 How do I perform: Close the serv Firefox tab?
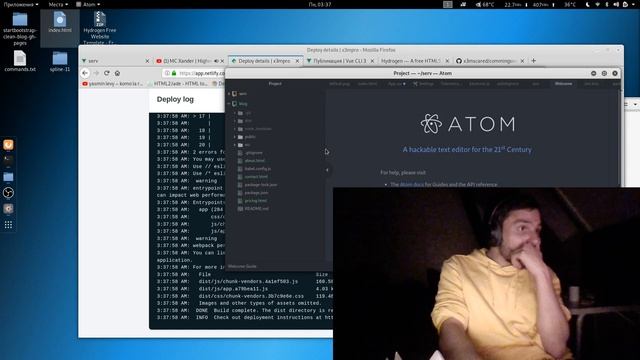pos(147,61)
